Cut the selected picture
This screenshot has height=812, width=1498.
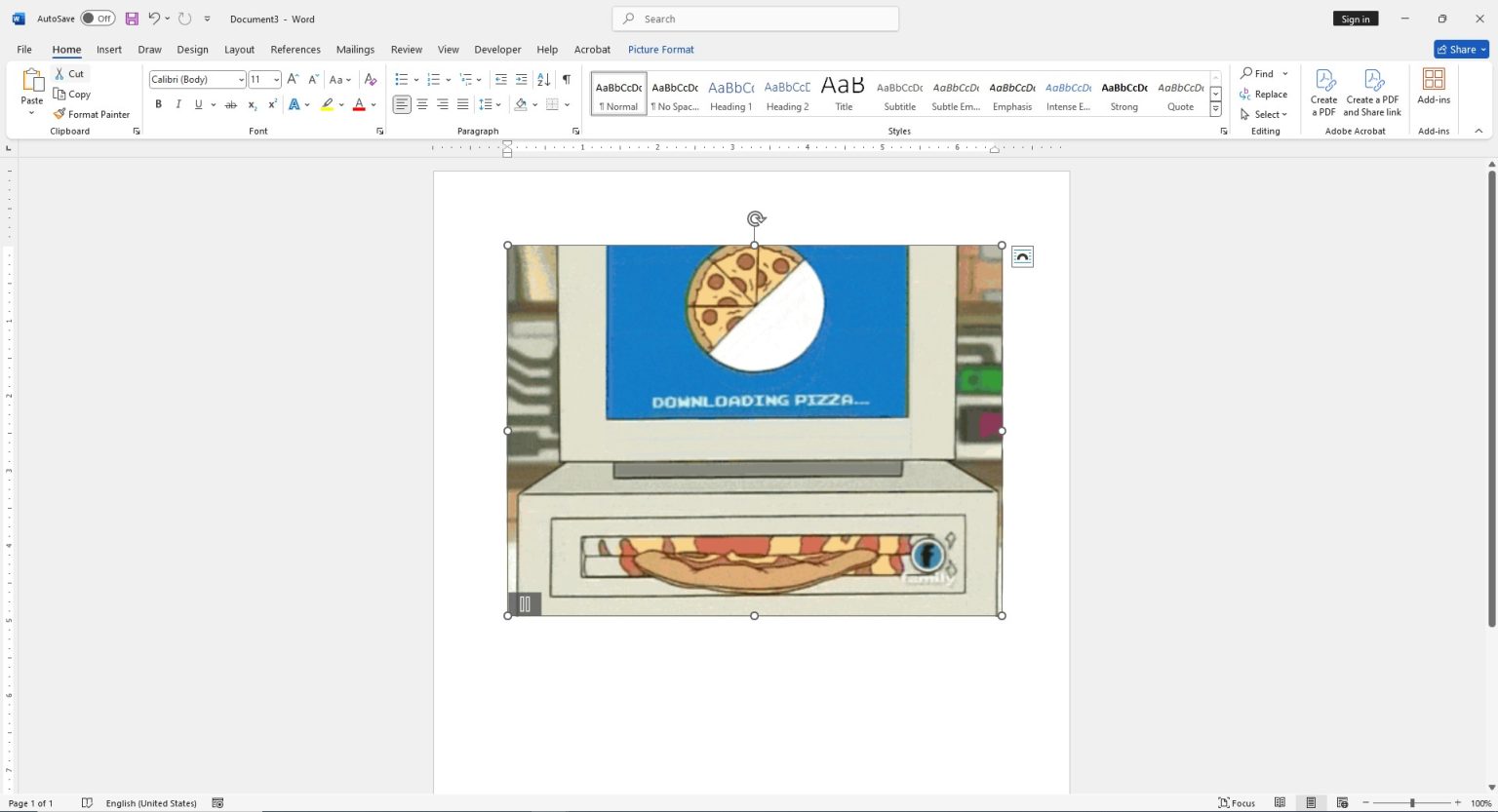pyautogui.click(x=69, y=73)
